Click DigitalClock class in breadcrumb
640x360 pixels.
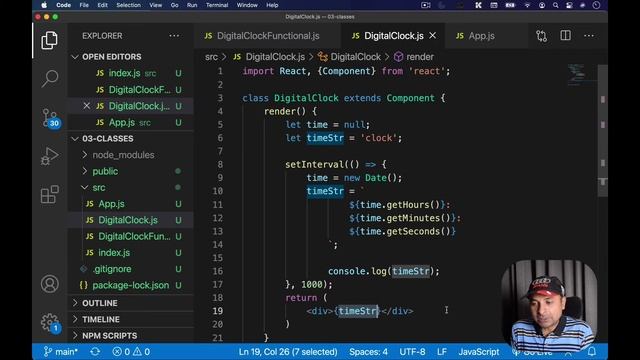point(355,57)
